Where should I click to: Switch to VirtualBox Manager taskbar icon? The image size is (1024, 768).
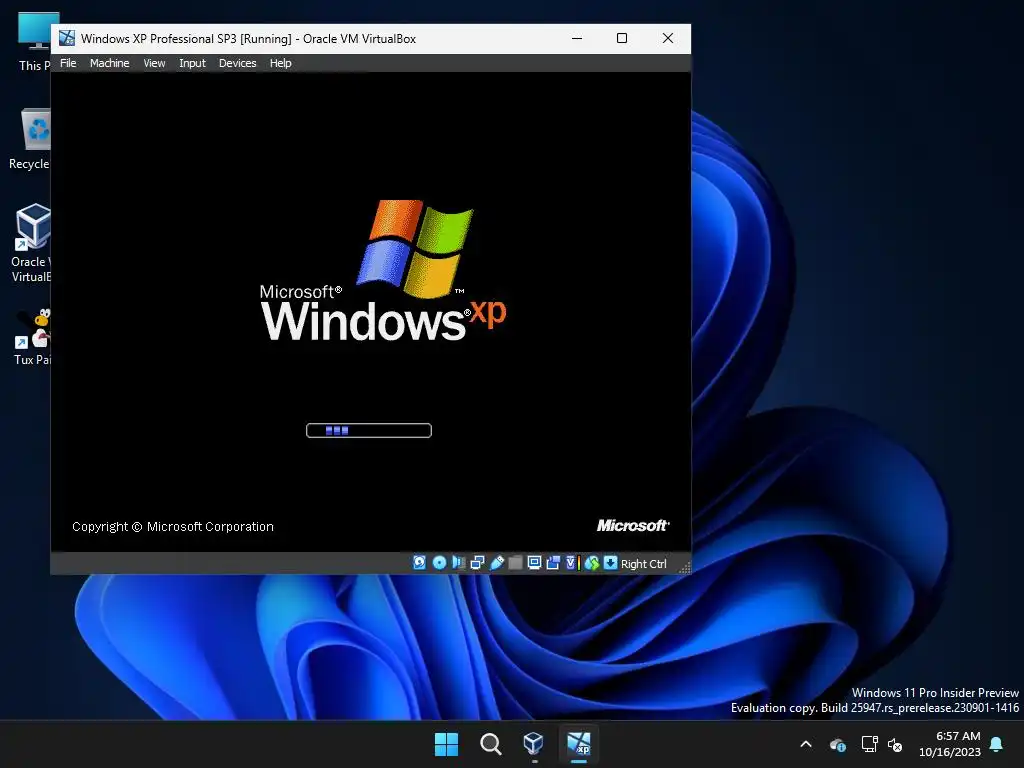point(534,744)
